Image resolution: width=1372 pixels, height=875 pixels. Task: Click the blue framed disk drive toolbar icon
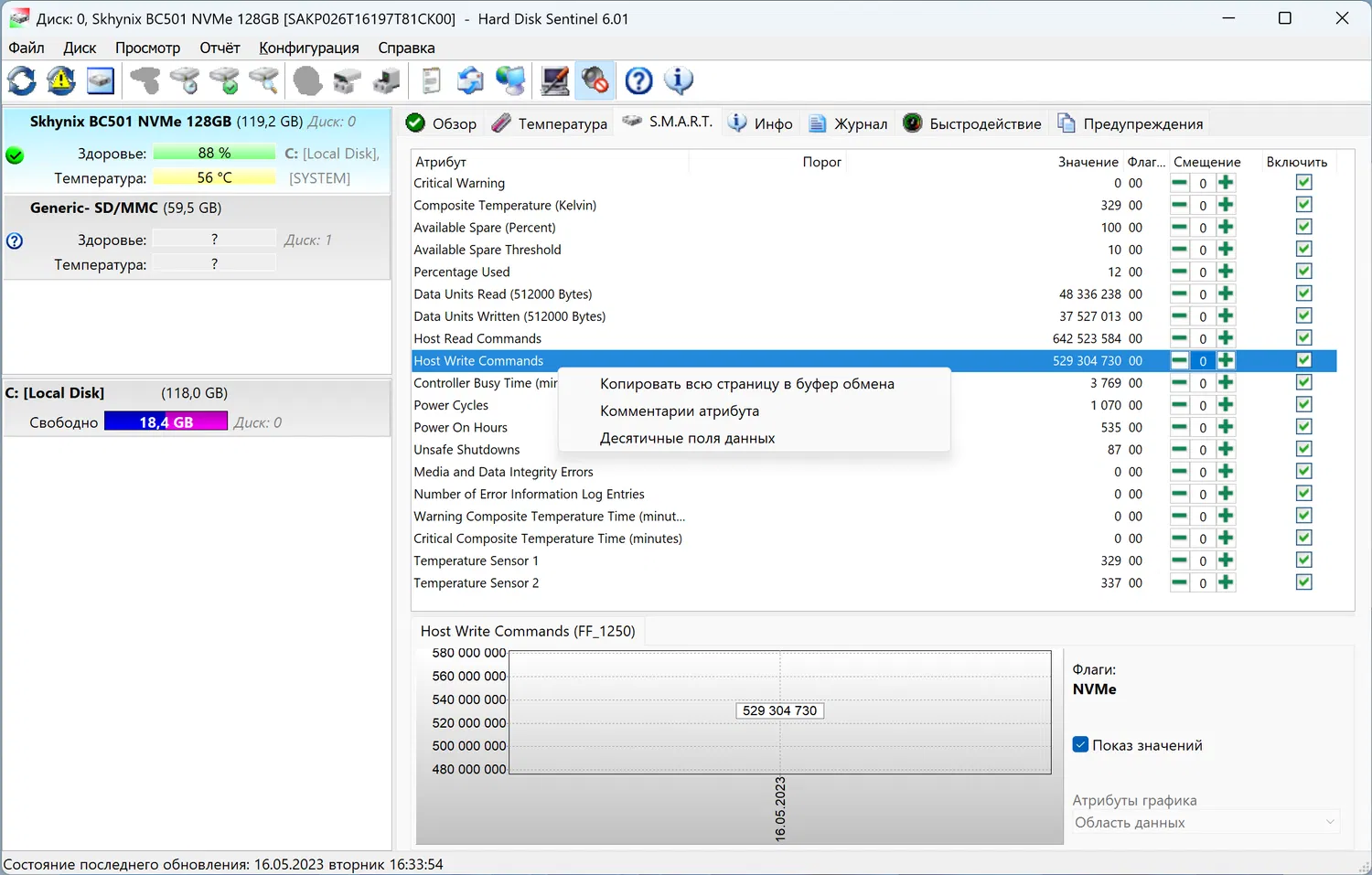point(101,81)
